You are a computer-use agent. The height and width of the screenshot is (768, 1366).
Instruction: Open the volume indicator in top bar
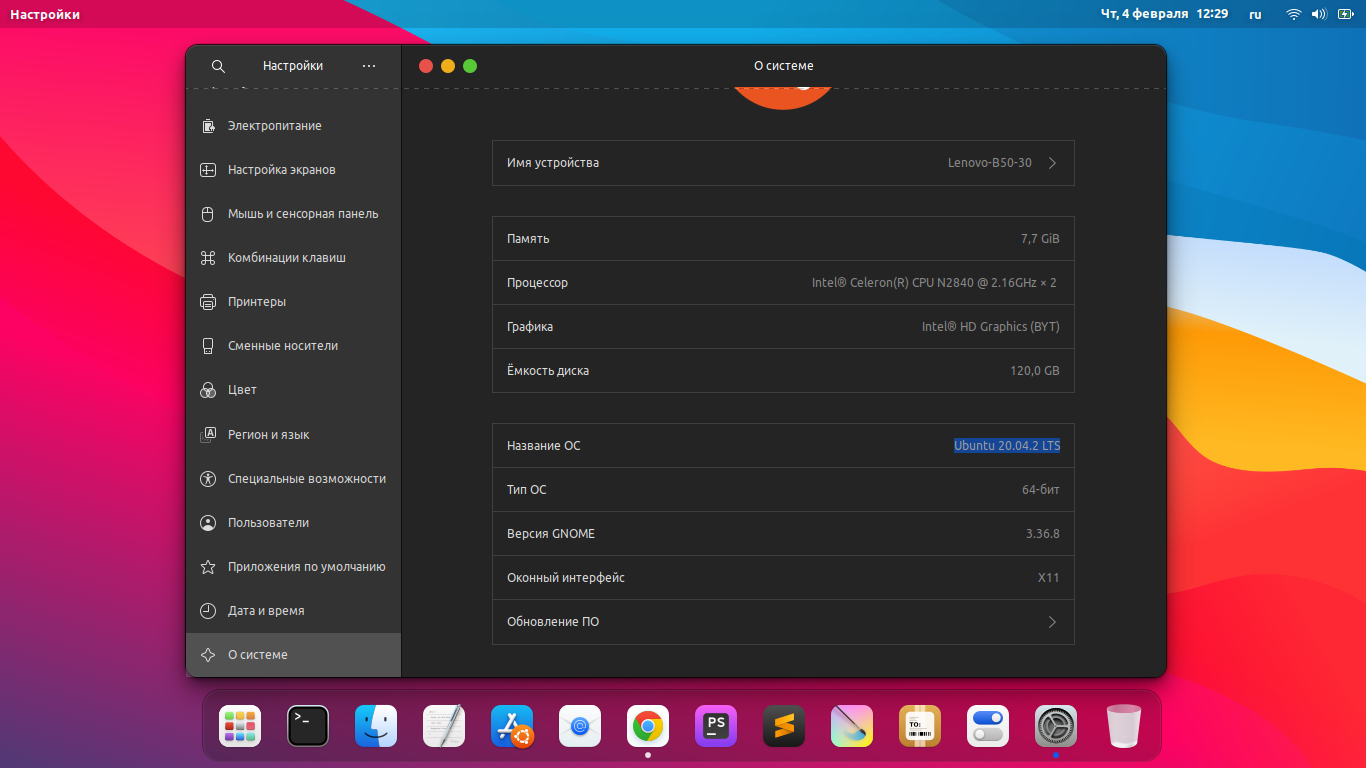(x=1319, y=14)
